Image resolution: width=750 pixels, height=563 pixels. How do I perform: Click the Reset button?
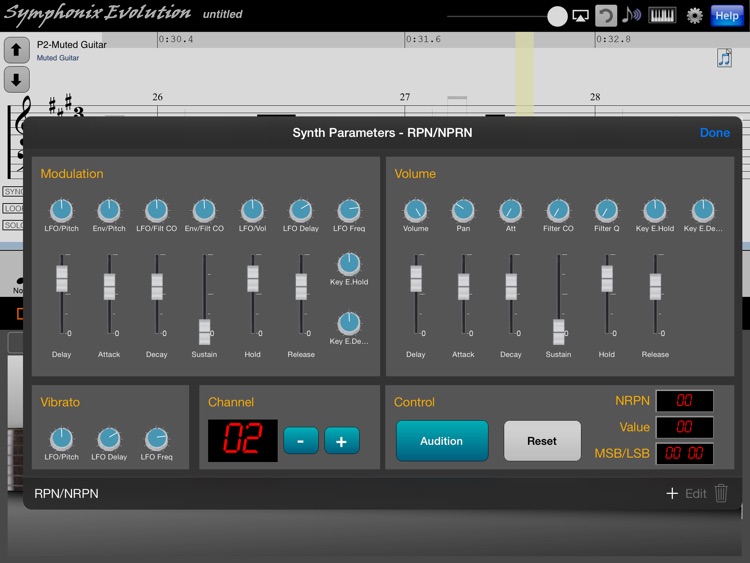tap(542, 441)
